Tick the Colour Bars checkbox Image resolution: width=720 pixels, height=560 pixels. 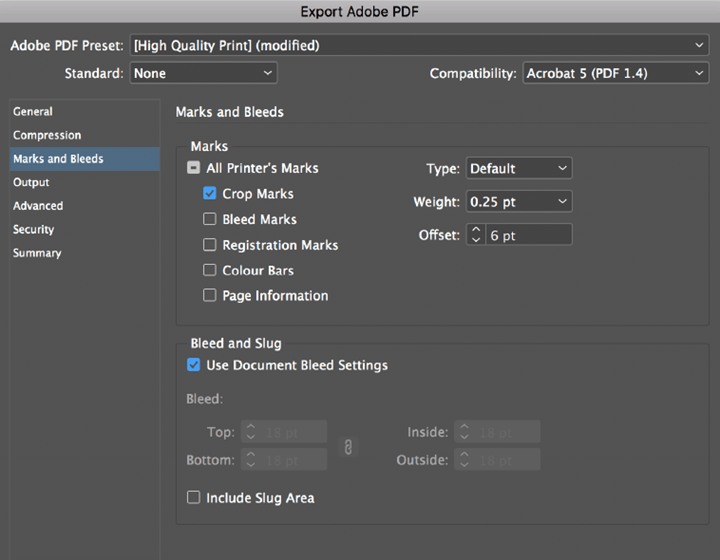pos(210,271)
